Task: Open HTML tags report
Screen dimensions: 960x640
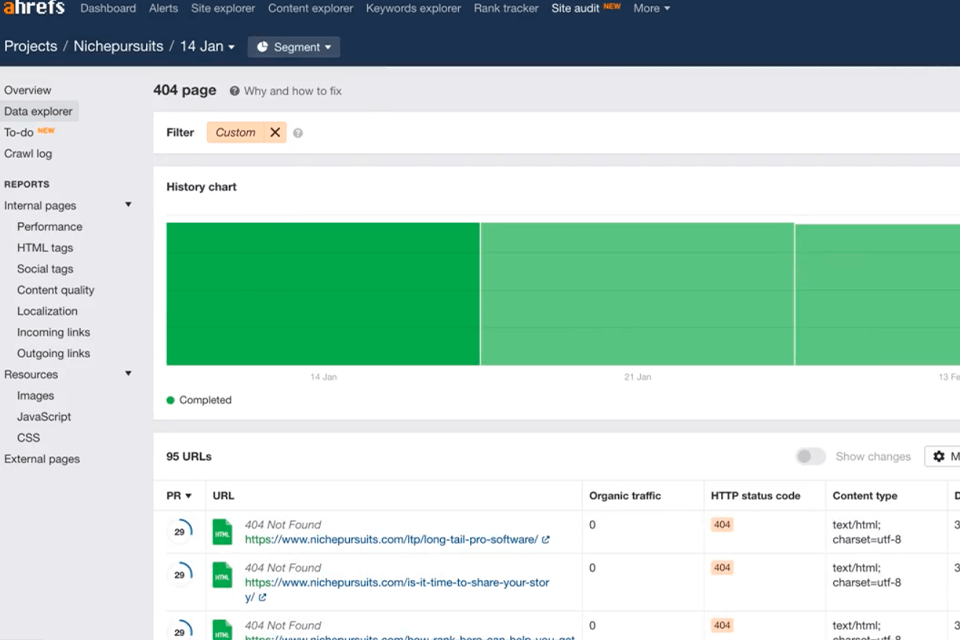Action: tap(45, 248)
